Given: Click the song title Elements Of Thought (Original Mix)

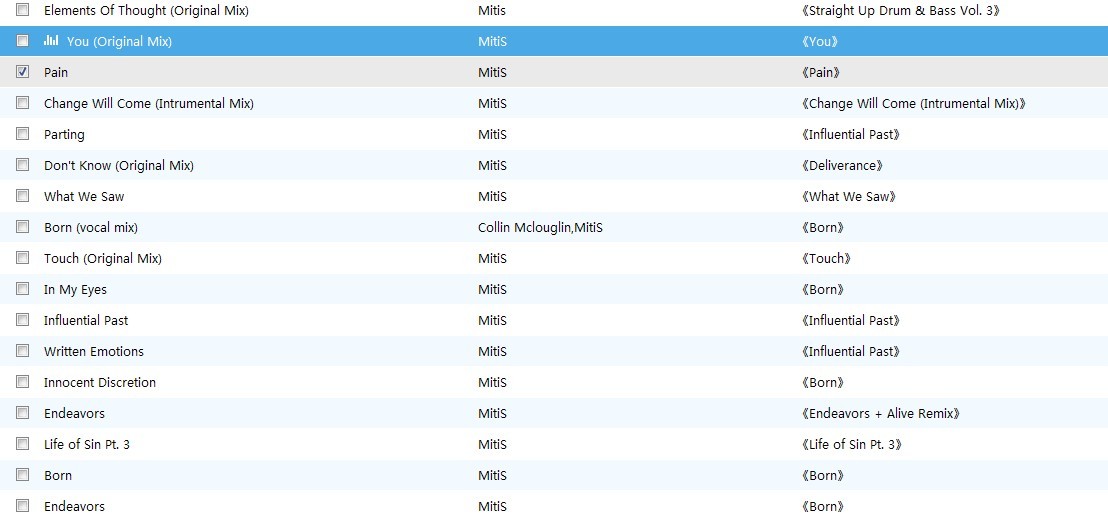Looking at the screenshot, I should click(146, 11).
